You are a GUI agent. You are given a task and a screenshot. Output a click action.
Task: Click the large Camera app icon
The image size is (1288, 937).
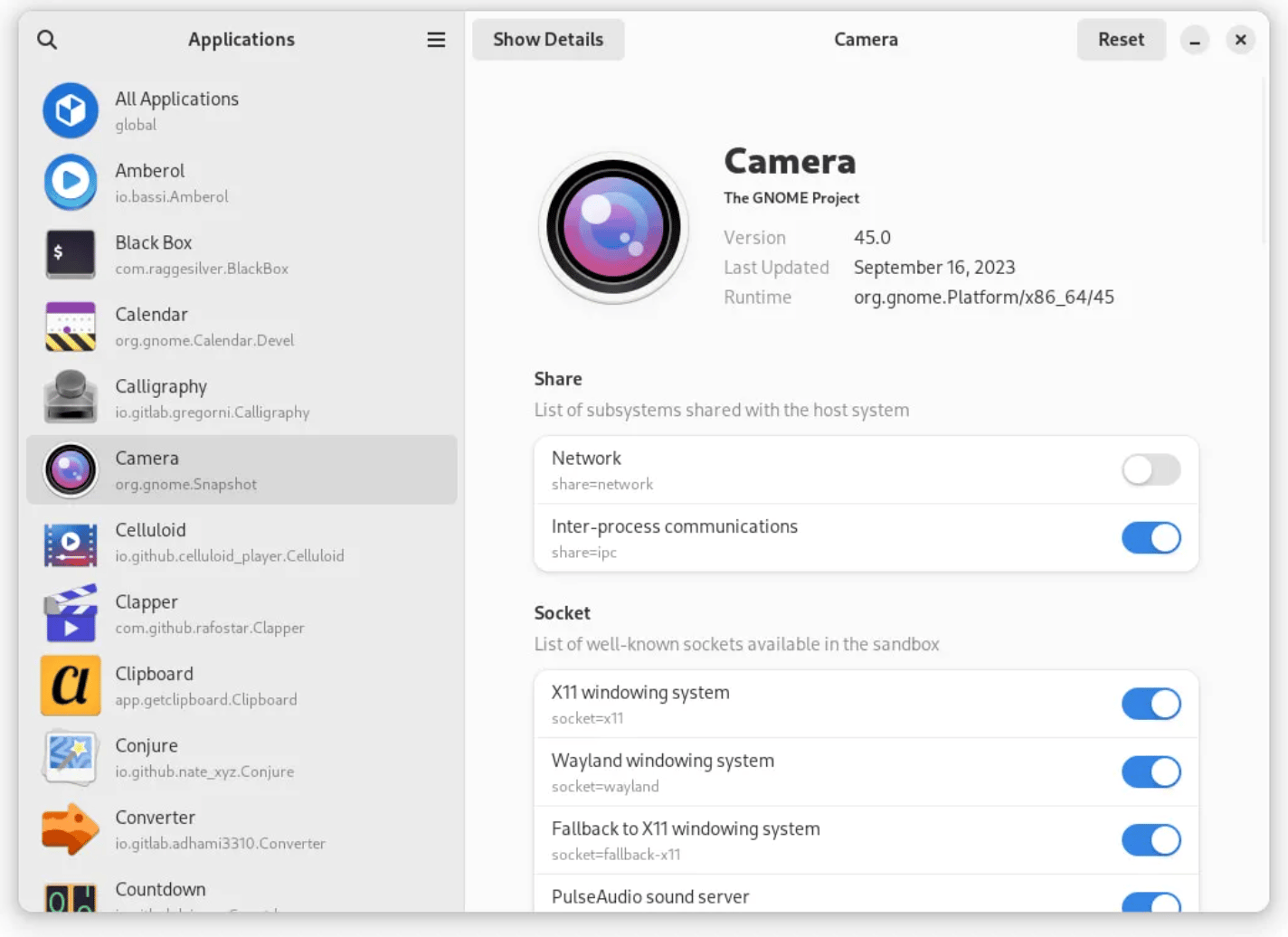613,228
